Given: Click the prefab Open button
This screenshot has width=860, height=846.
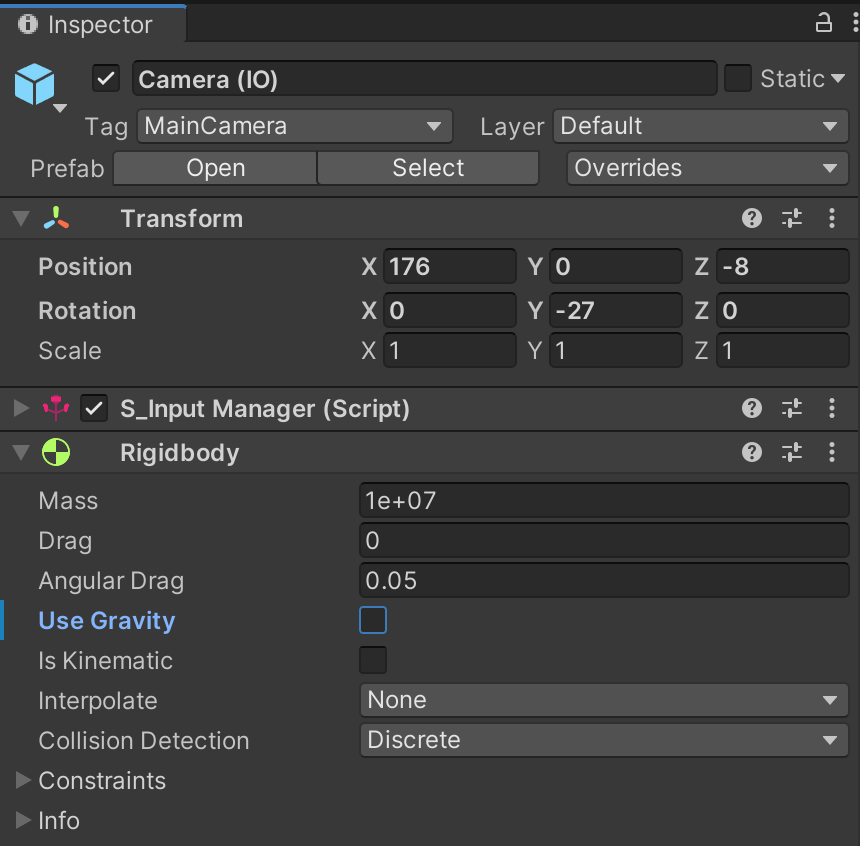Looking at the screenshot, I should (215, 168).
